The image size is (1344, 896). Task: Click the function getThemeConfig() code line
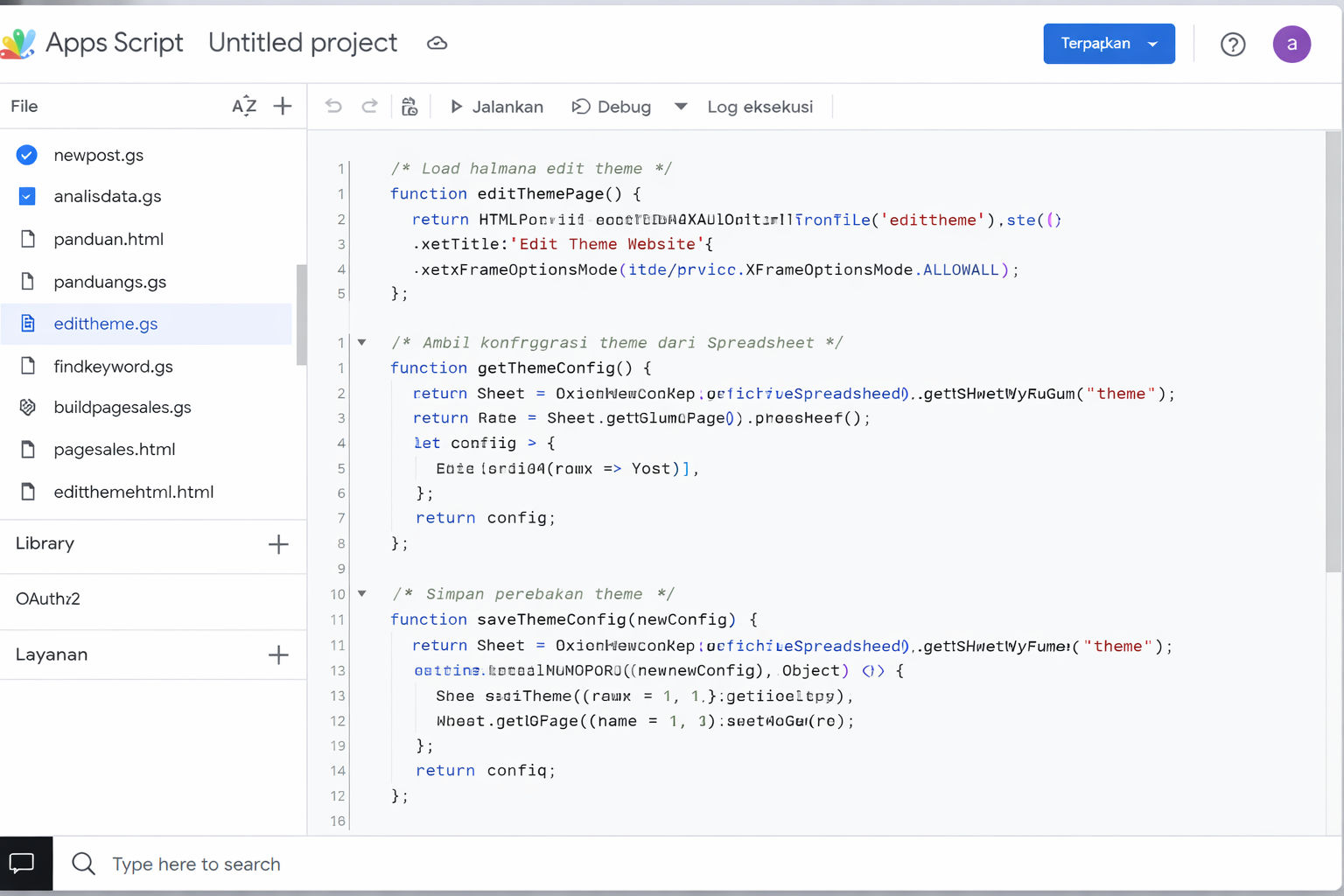pos(521,367)
